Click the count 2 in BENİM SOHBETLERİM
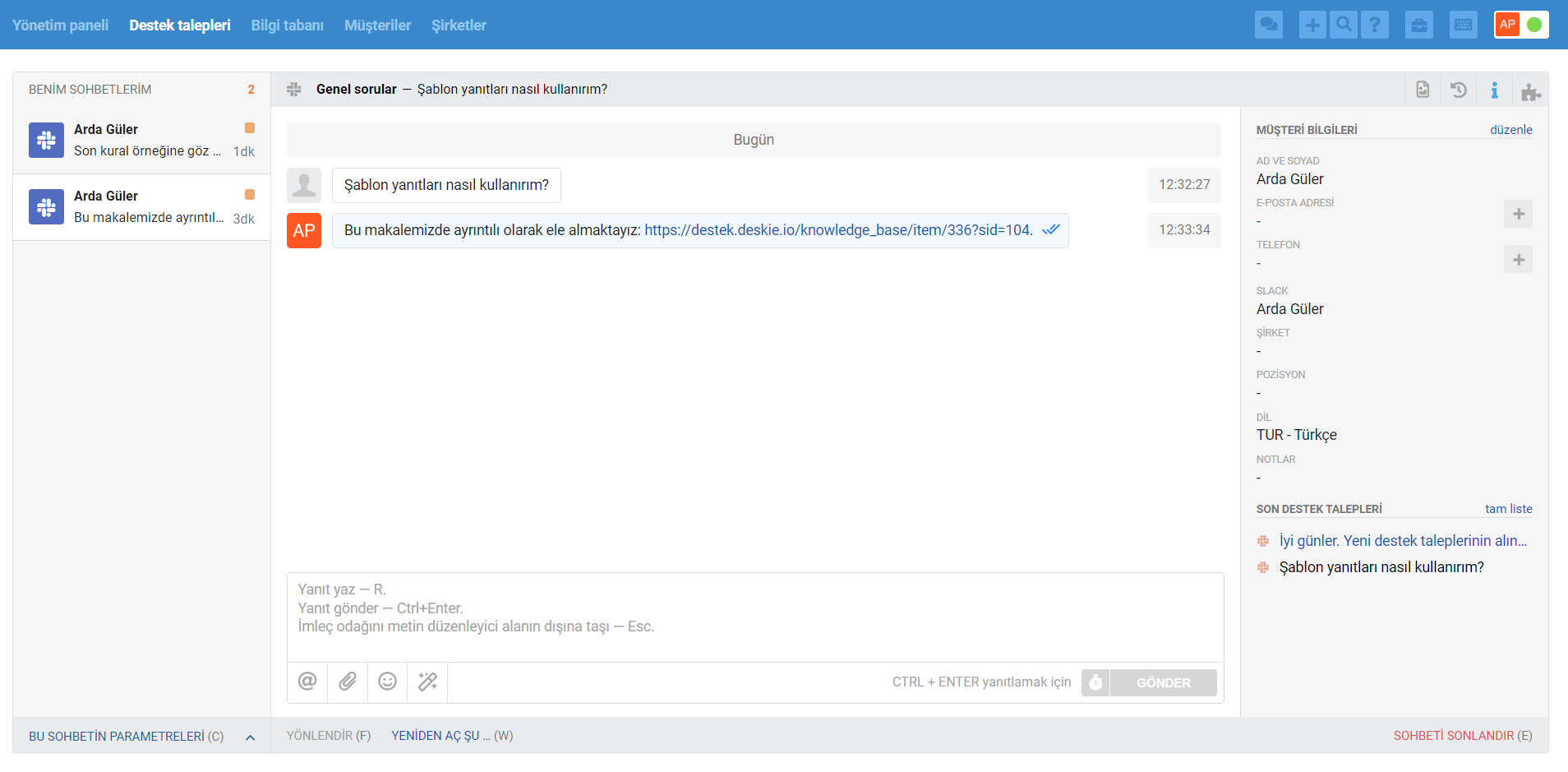 [x=251, y=90]
